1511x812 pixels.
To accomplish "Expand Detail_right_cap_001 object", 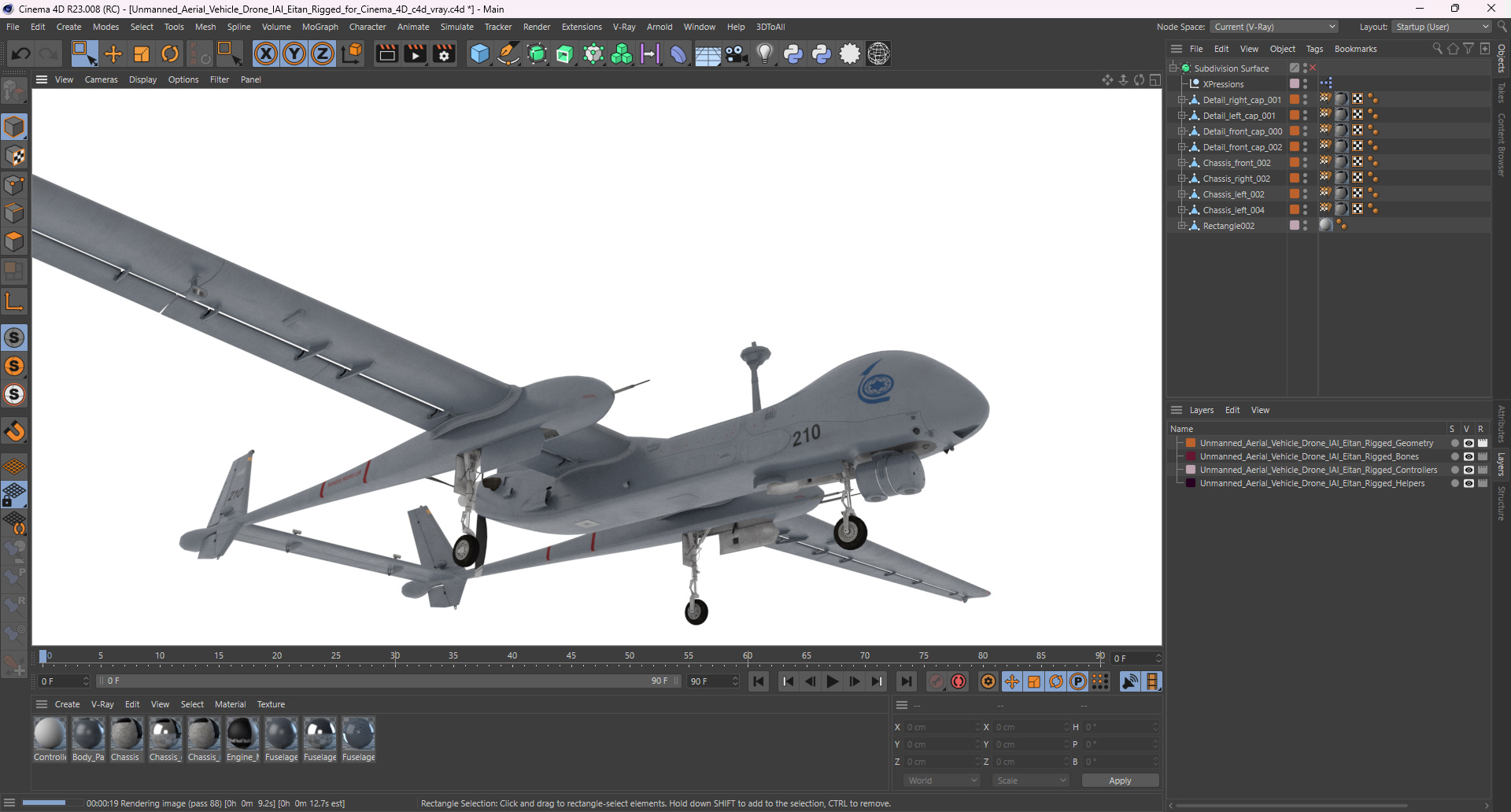I will [1181, 100].
